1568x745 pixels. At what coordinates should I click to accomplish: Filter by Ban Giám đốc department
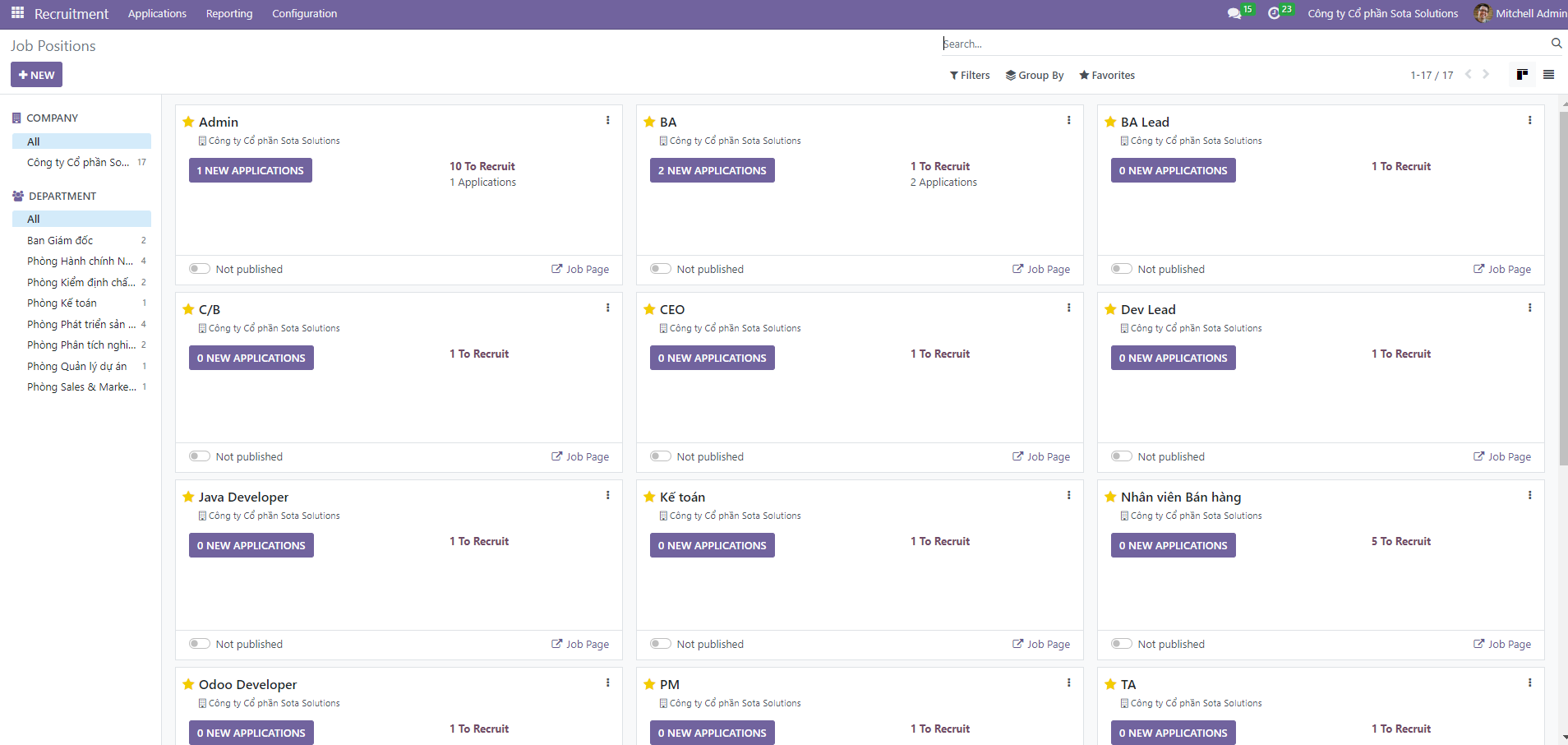(60, 240)
